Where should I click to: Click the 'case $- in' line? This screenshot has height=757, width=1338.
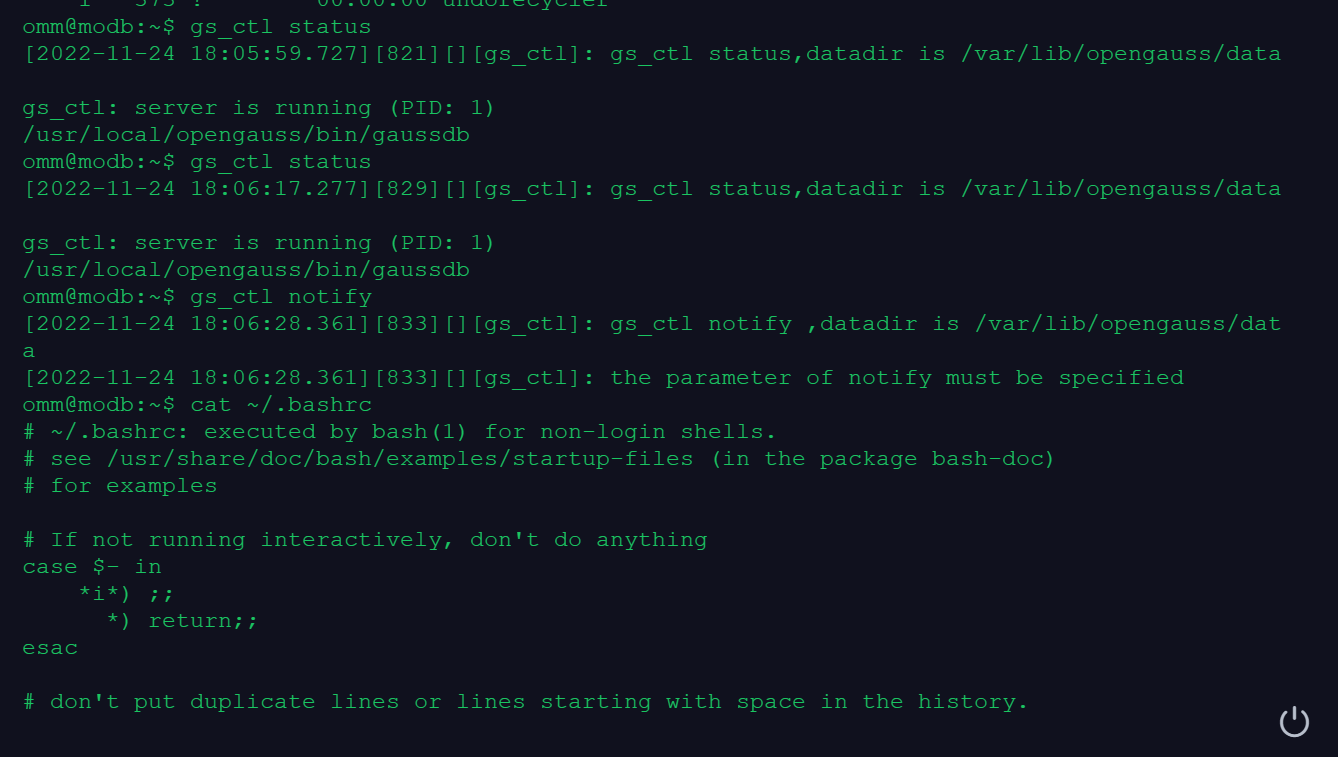tap(92, 566)
